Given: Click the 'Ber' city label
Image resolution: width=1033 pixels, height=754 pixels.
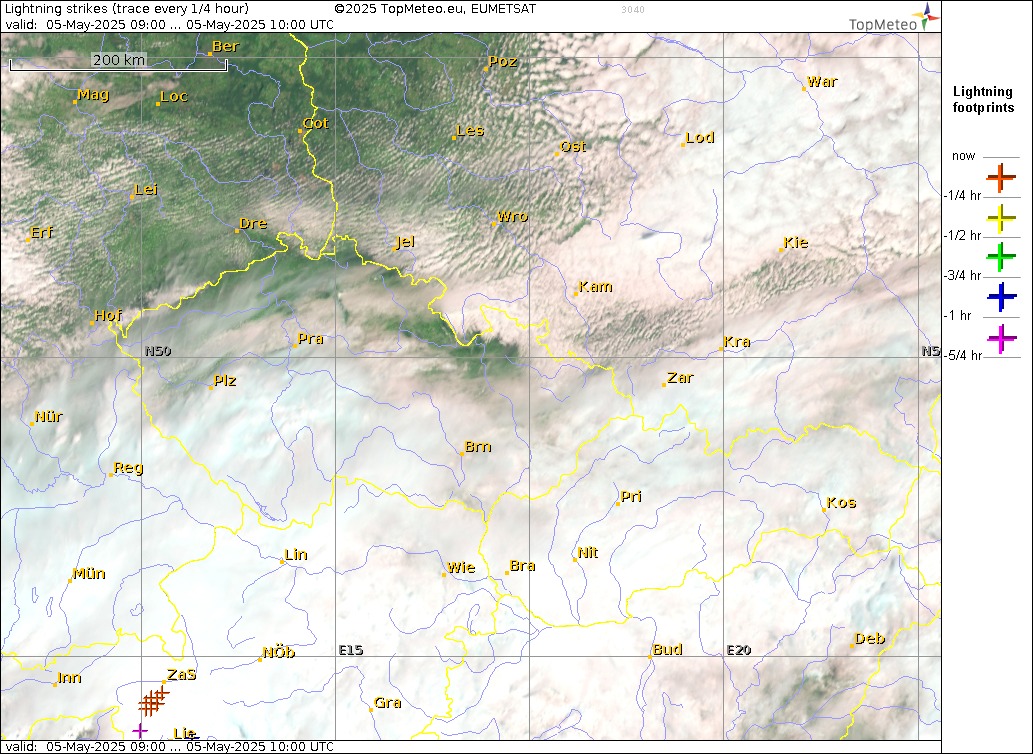Looking at the screenshot, I should tap(225, 46).
